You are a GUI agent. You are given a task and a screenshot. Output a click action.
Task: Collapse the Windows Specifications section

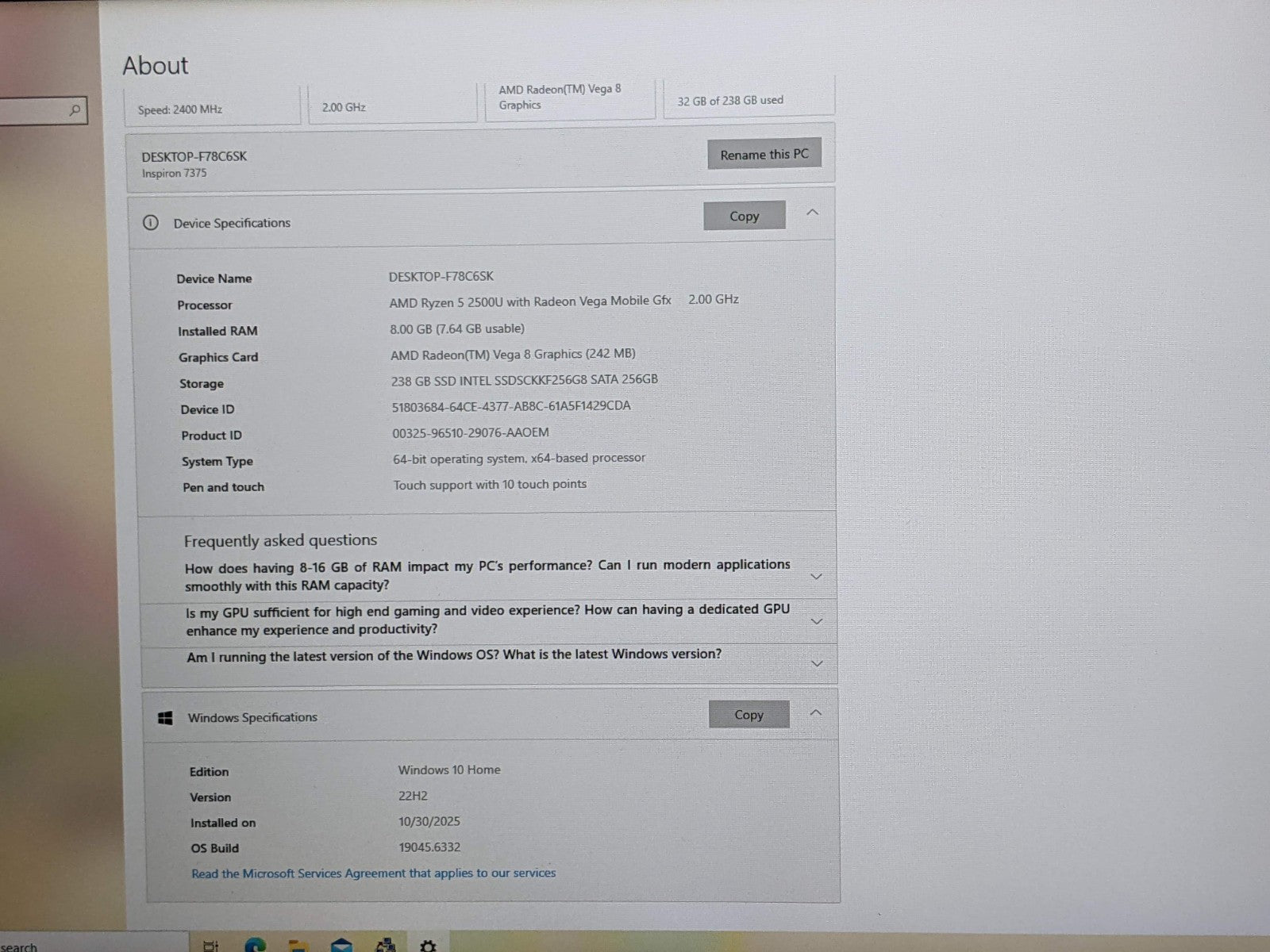[x=815, y=712]
